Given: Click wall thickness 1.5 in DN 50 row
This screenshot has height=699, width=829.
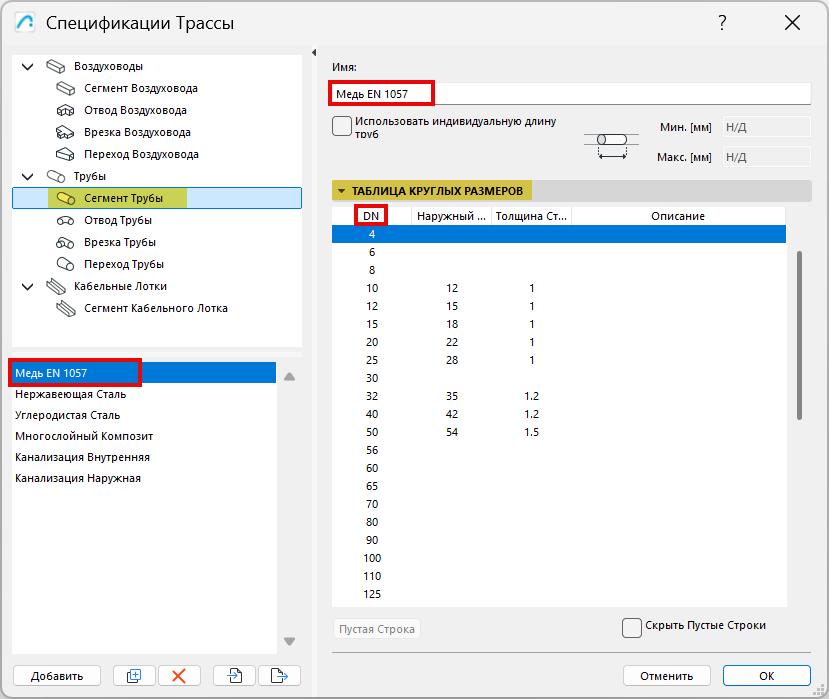Looking at the screenshot, I should click(x=531, y=432).
